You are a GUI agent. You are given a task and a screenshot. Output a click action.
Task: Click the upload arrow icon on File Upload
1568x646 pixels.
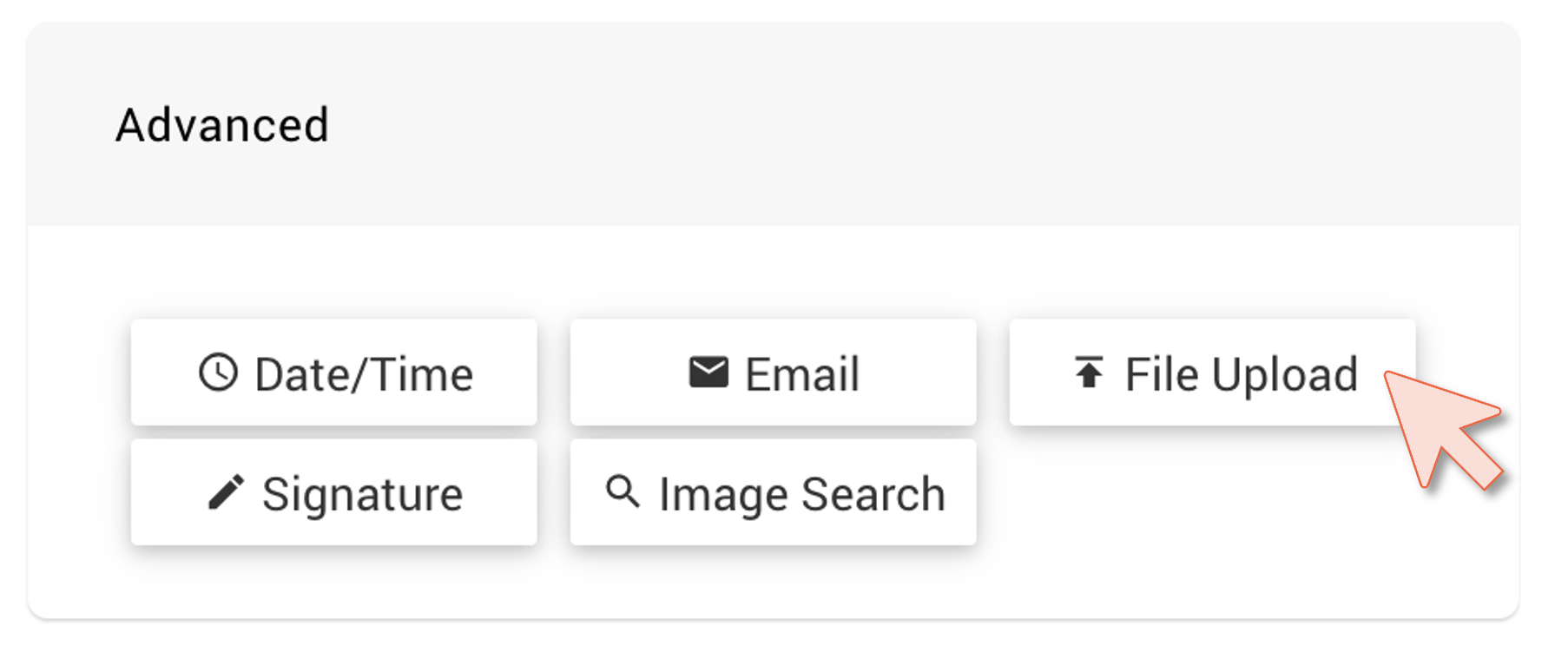1088,372
